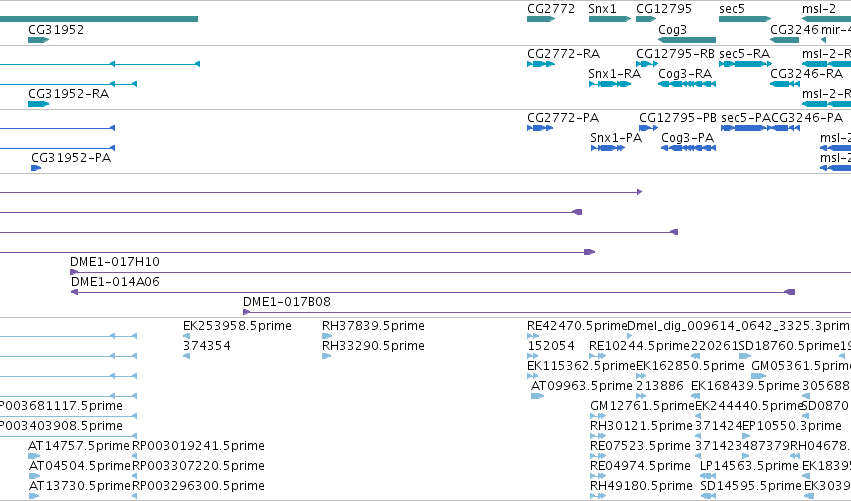Click EST AT09963.5prime label
This screenshot has width=851, height=501.
click(582, 386)
